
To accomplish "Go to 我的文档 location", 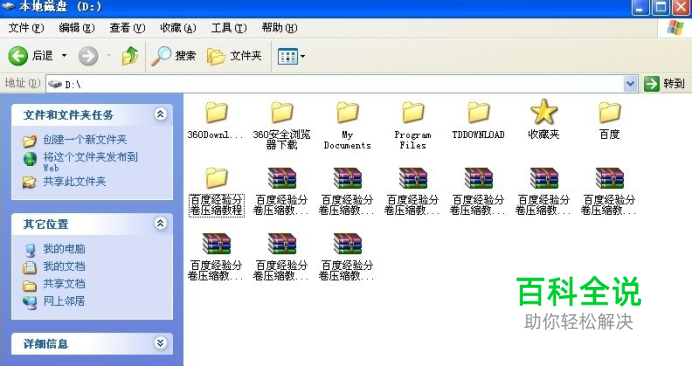I will pyautogui.click(x=54, y=267).
